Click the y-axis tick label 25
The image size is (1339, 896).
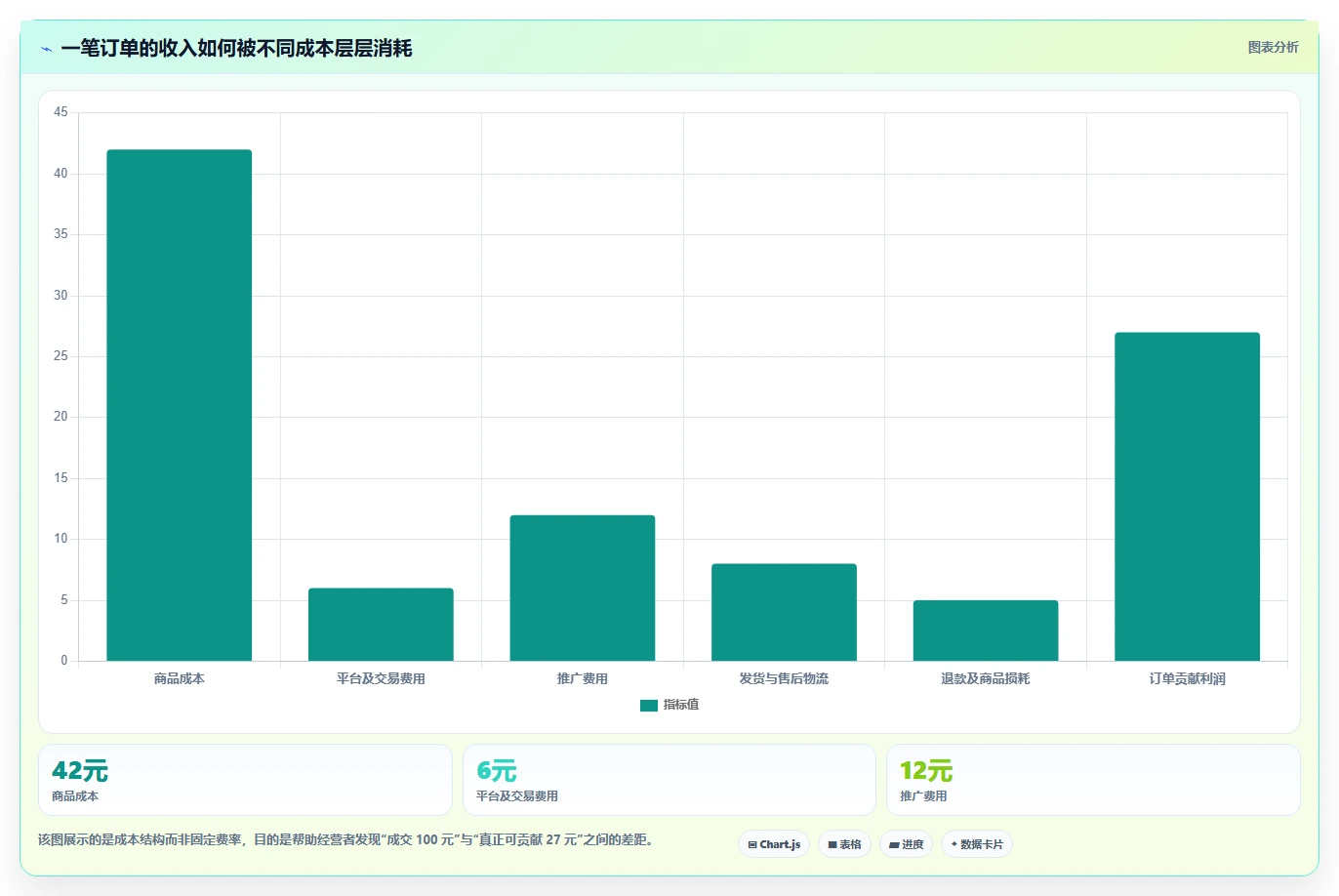[61, 356]
